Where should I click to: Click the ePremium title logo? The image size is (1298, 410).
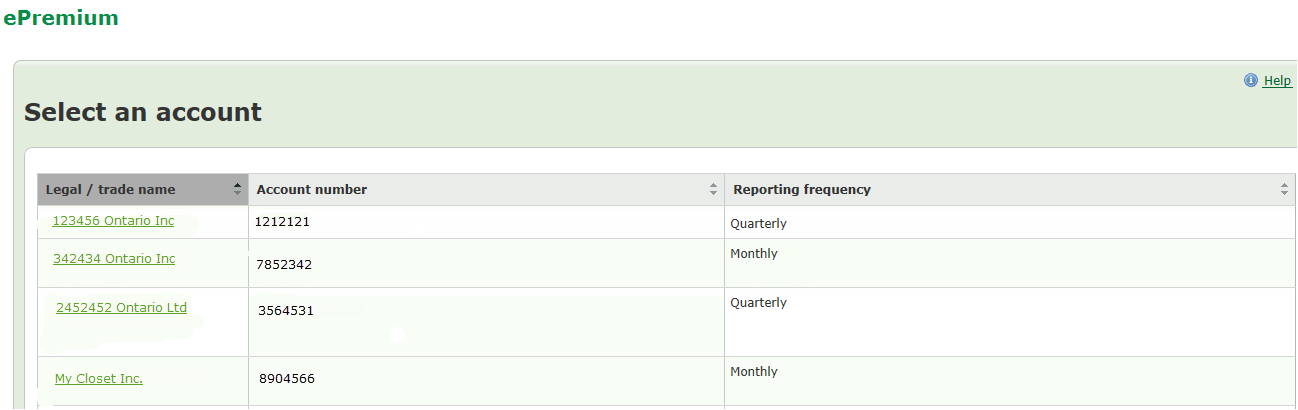(61, 17)
